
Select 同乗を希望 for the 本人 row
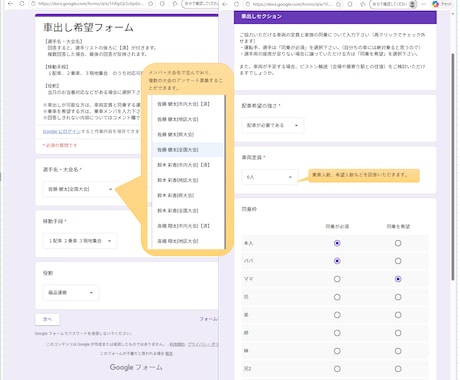tap(398, 243)
